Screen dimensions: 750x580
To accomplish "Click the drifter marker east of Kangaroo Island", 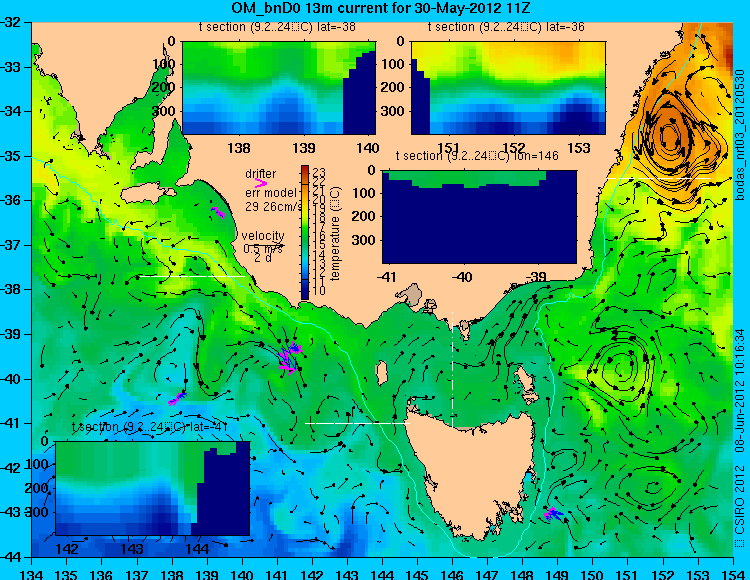I will click(218, 212).
